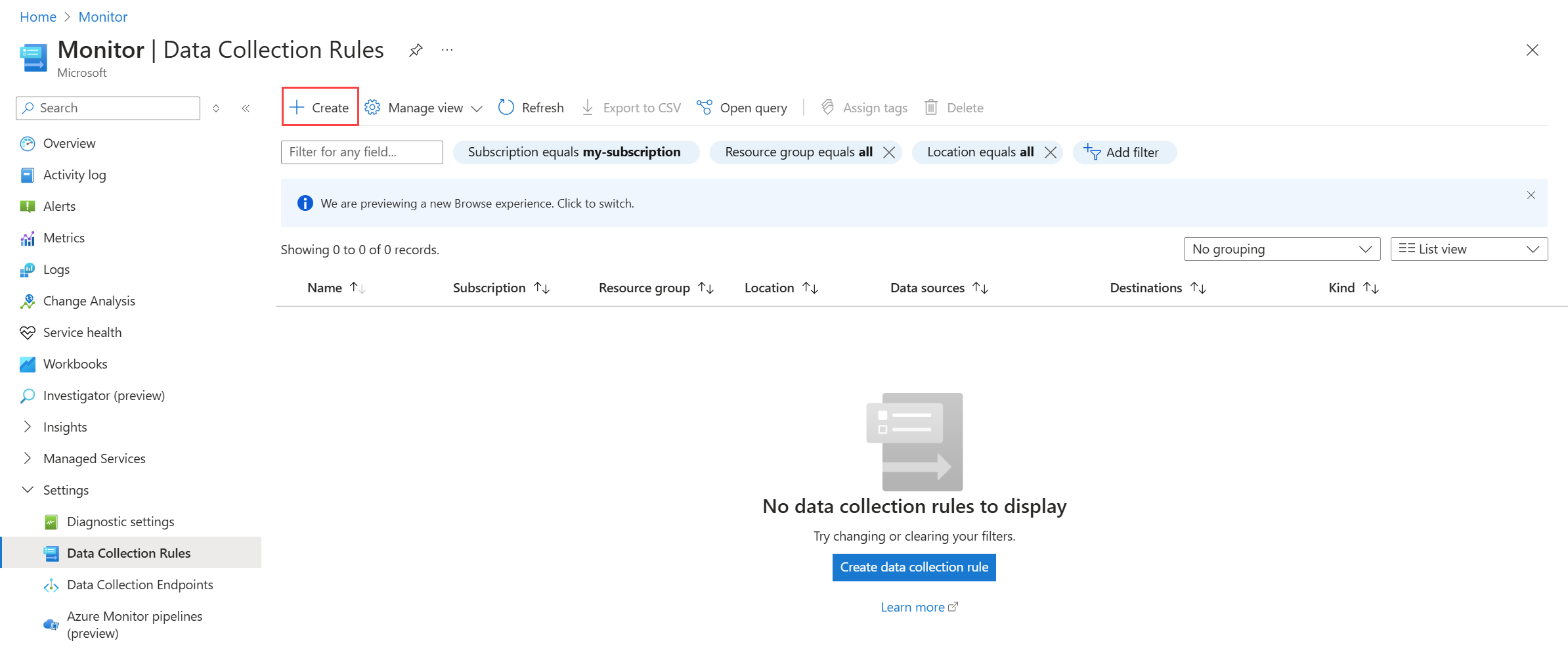Click the Delete toolbar button
This screenshot has width=1568, height=649.
[x=954, y=108]
